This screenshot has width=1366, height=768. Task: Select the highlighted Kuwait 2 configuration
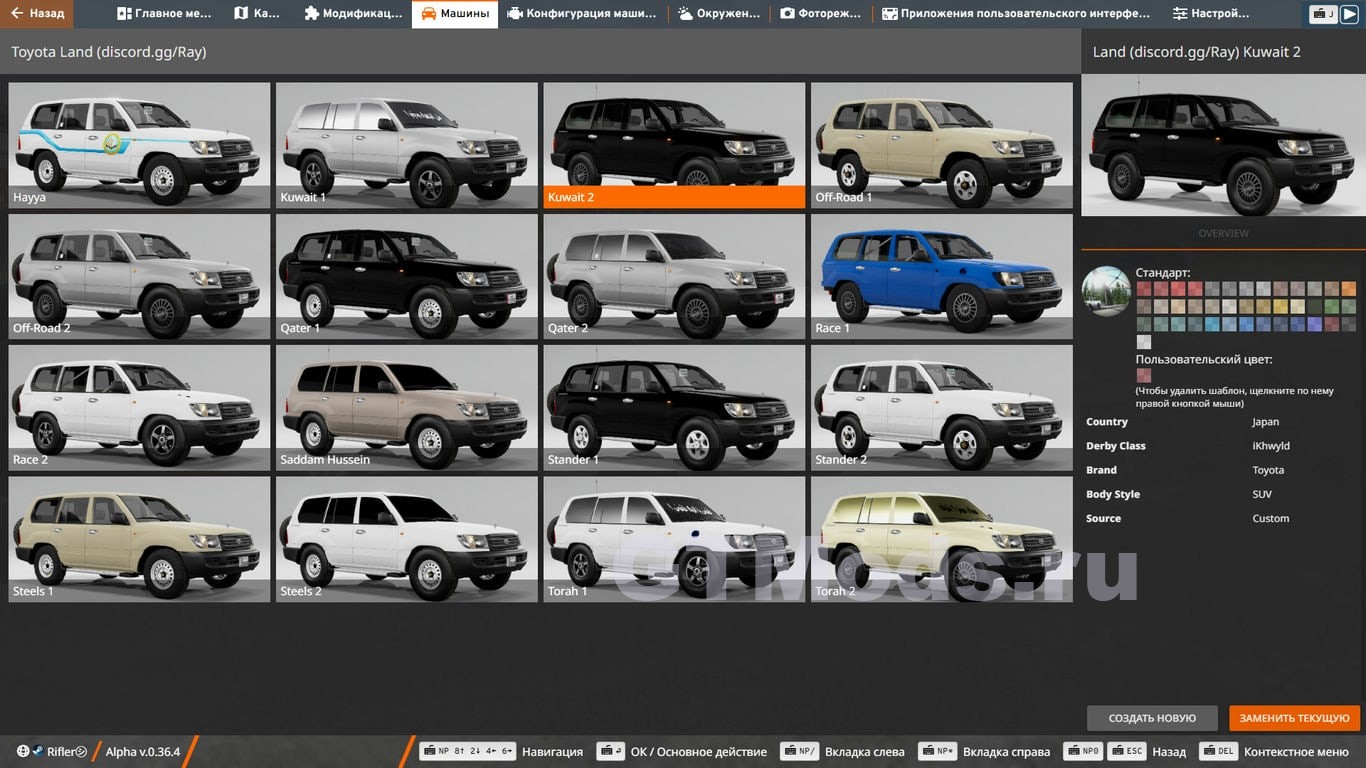[x=674, y=145]
